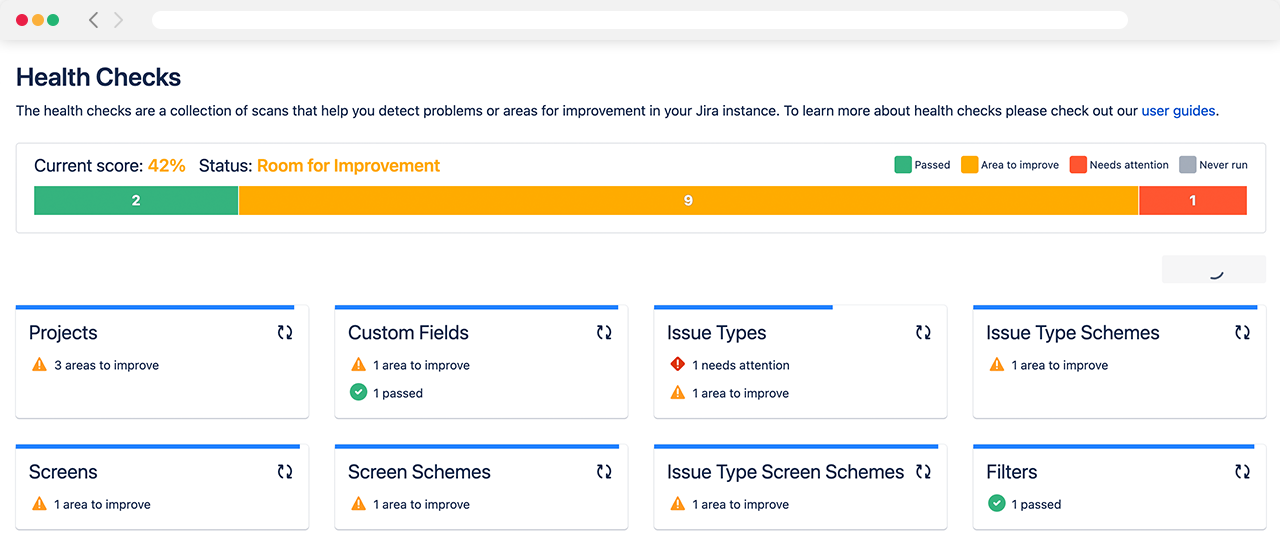Viewport: 1280px width, 546px height.
Task: Click the Never run legend swatch
Action: 1188,165
